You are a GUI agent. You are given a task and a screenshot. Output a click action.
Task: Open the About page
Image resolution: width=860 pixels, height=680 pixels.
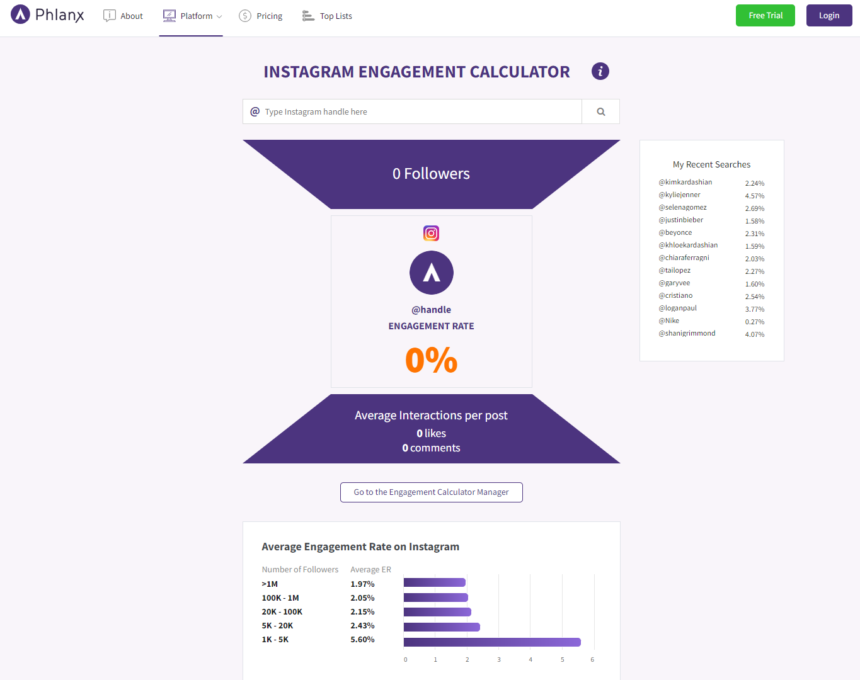[x=132, y=16]
